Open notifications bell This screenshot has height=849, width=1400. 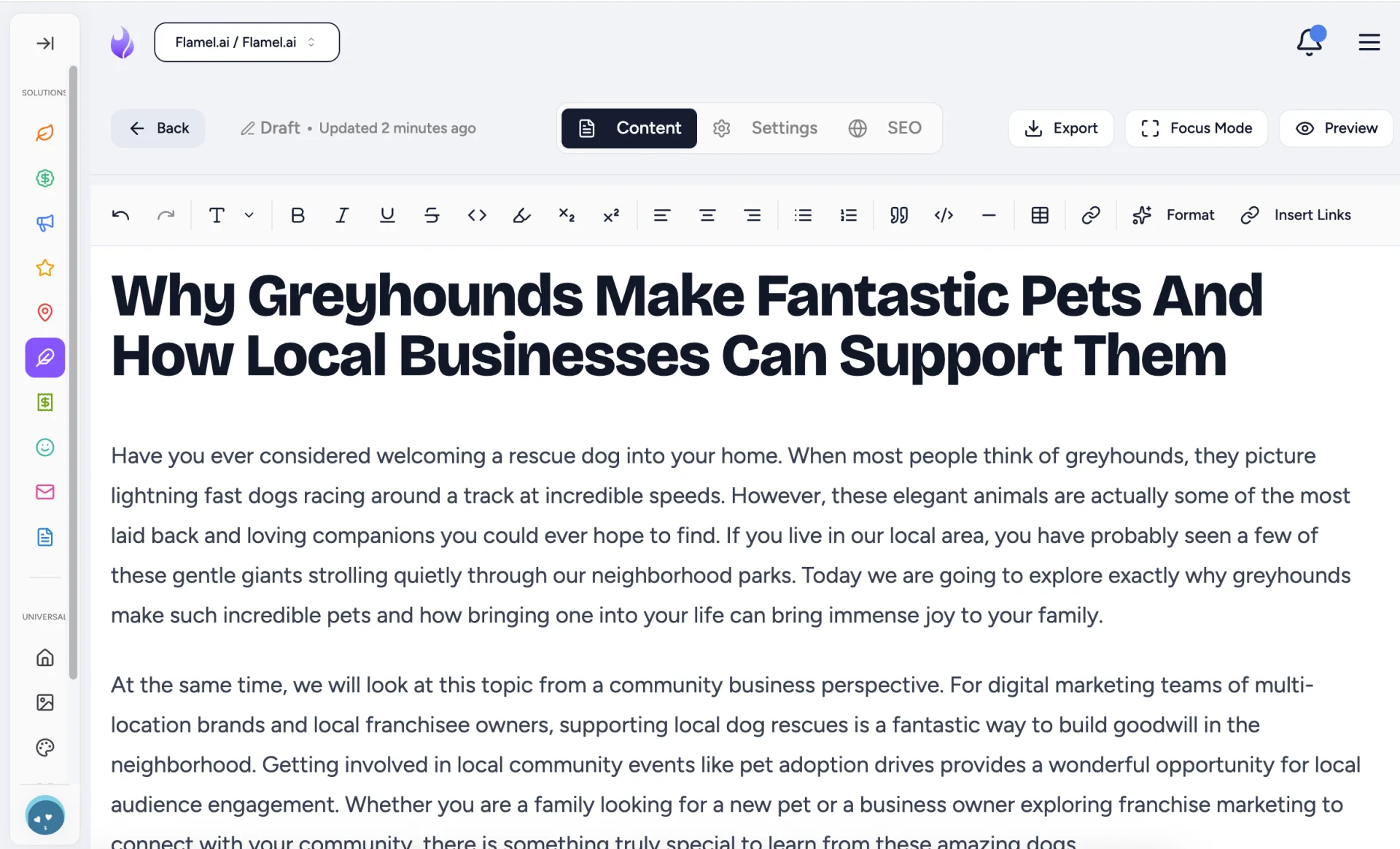tap(1310, 42)
